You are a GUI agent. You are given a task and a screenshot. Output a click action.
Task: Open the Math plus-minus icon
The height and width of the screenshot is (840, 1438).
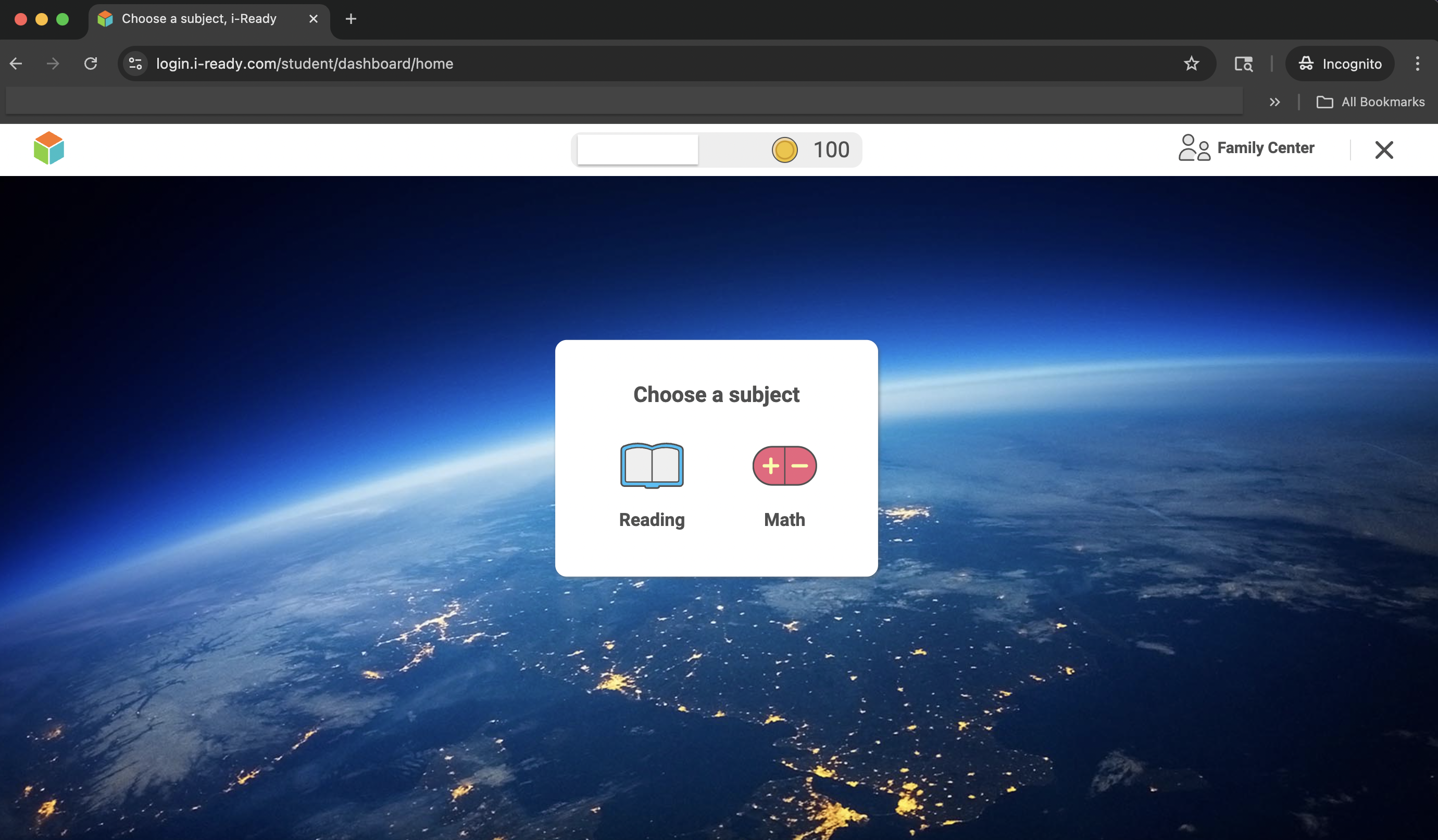(784, 466)
